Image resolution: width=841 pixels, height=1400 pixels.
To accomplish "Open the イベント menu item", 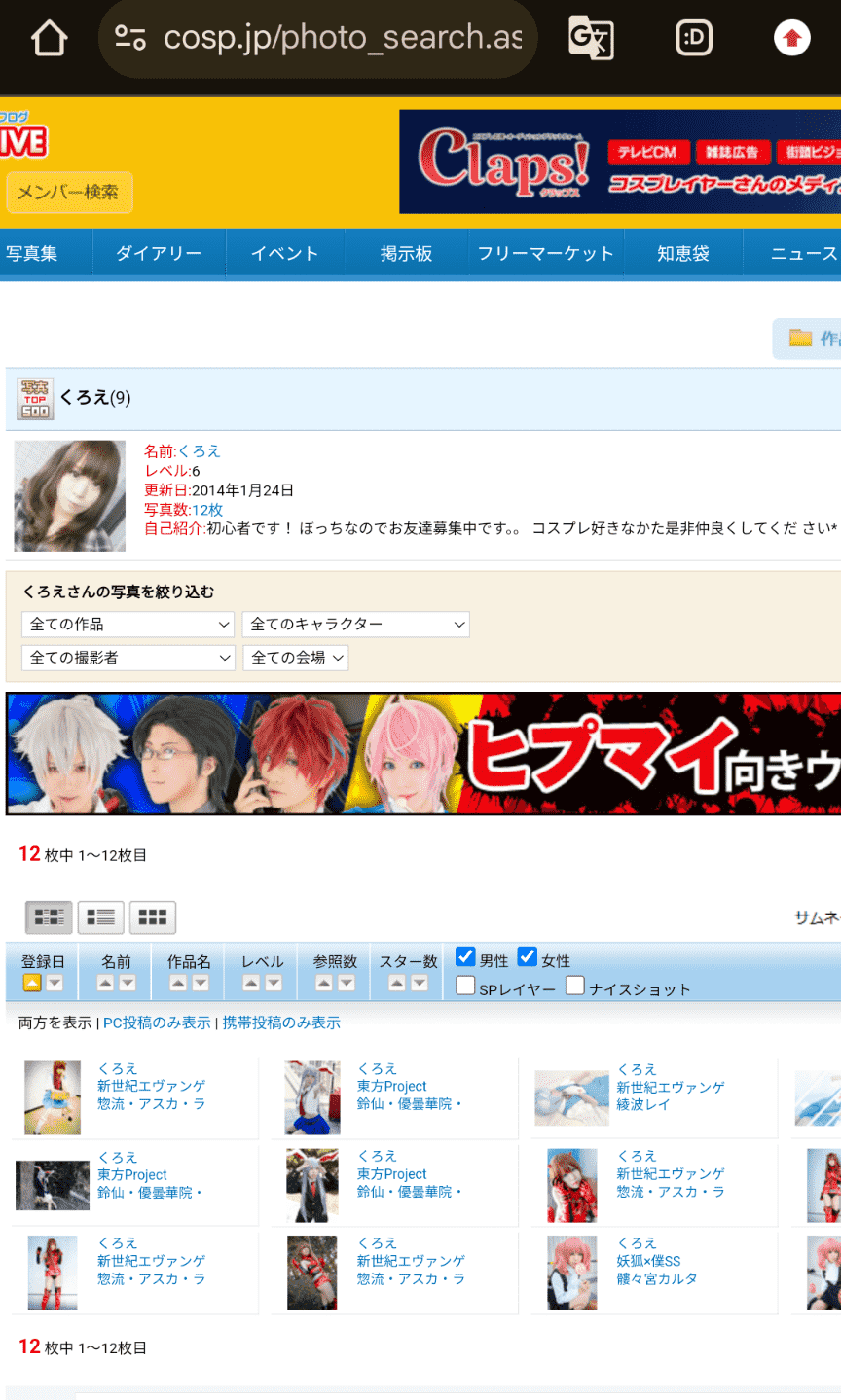I will coord(285,254).
